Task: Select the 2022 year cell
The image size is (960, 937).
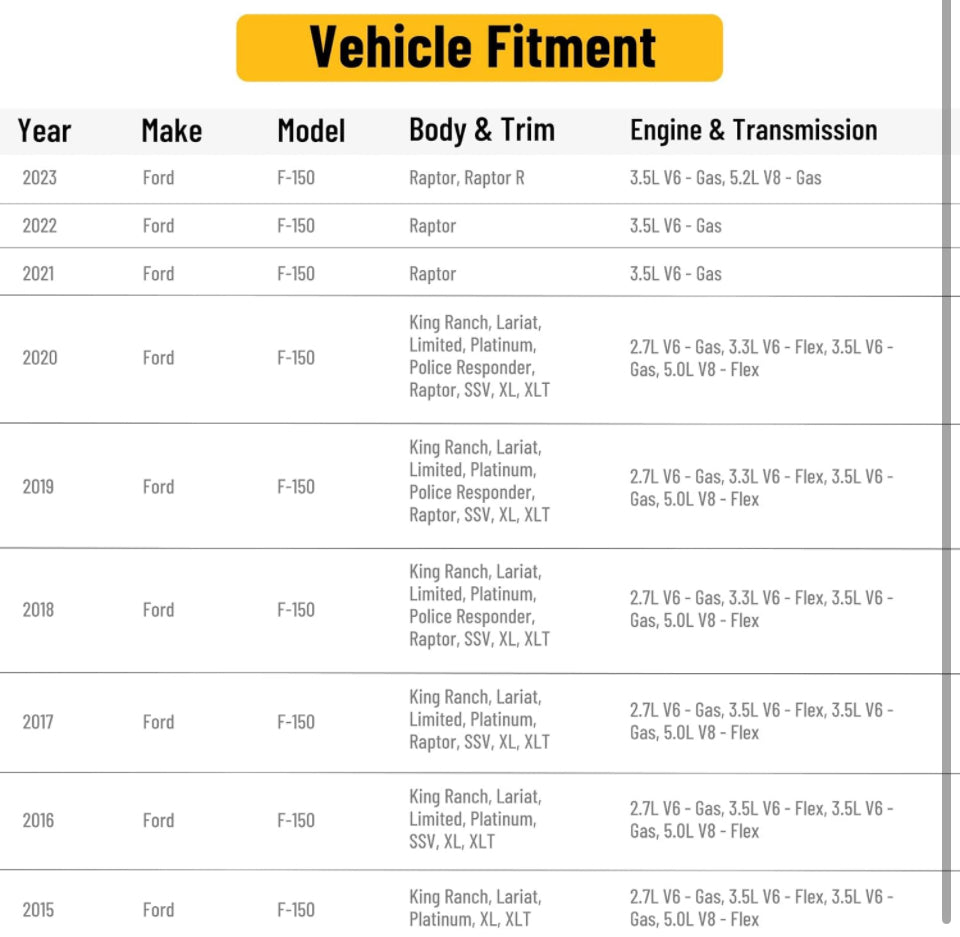Action: (x=40, y=226)
